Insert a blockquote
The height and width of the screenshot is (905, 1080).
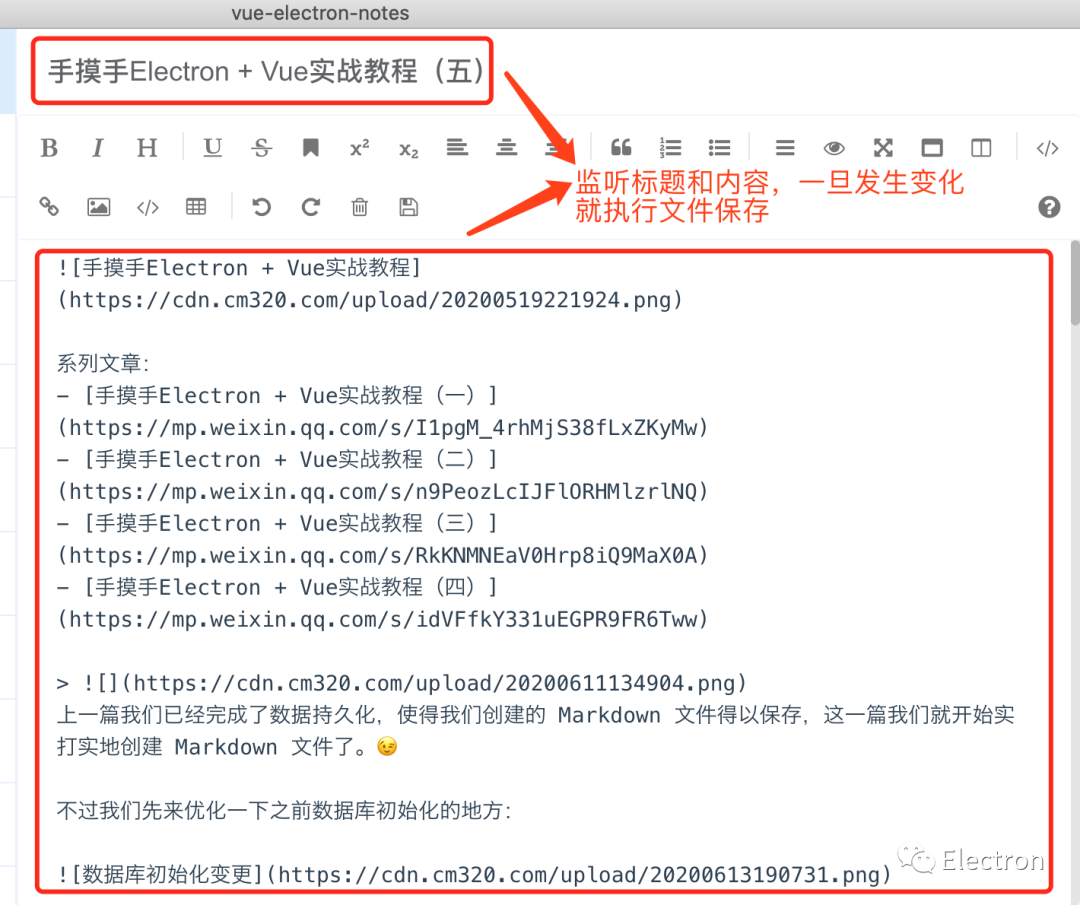pyautogui.click(x=621, y=147)
